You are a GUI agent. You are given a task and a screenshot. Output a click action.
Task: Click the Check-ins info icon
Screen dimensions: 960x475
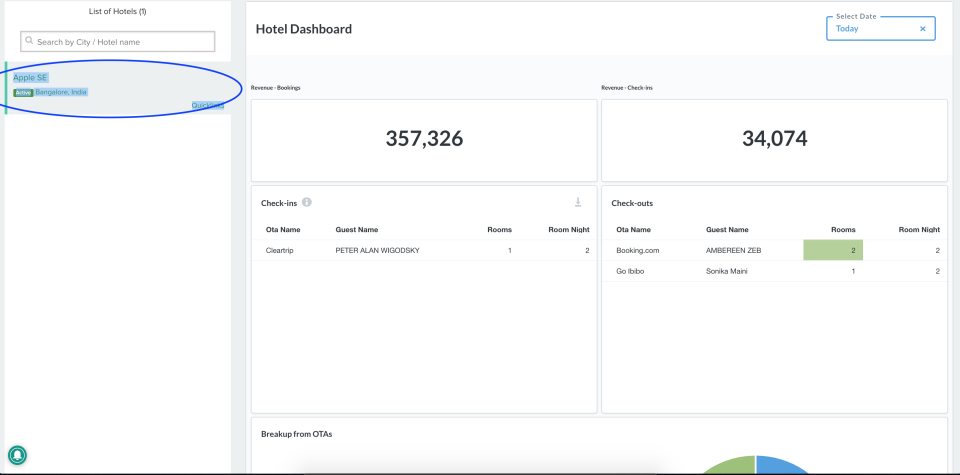coord(307,202)
